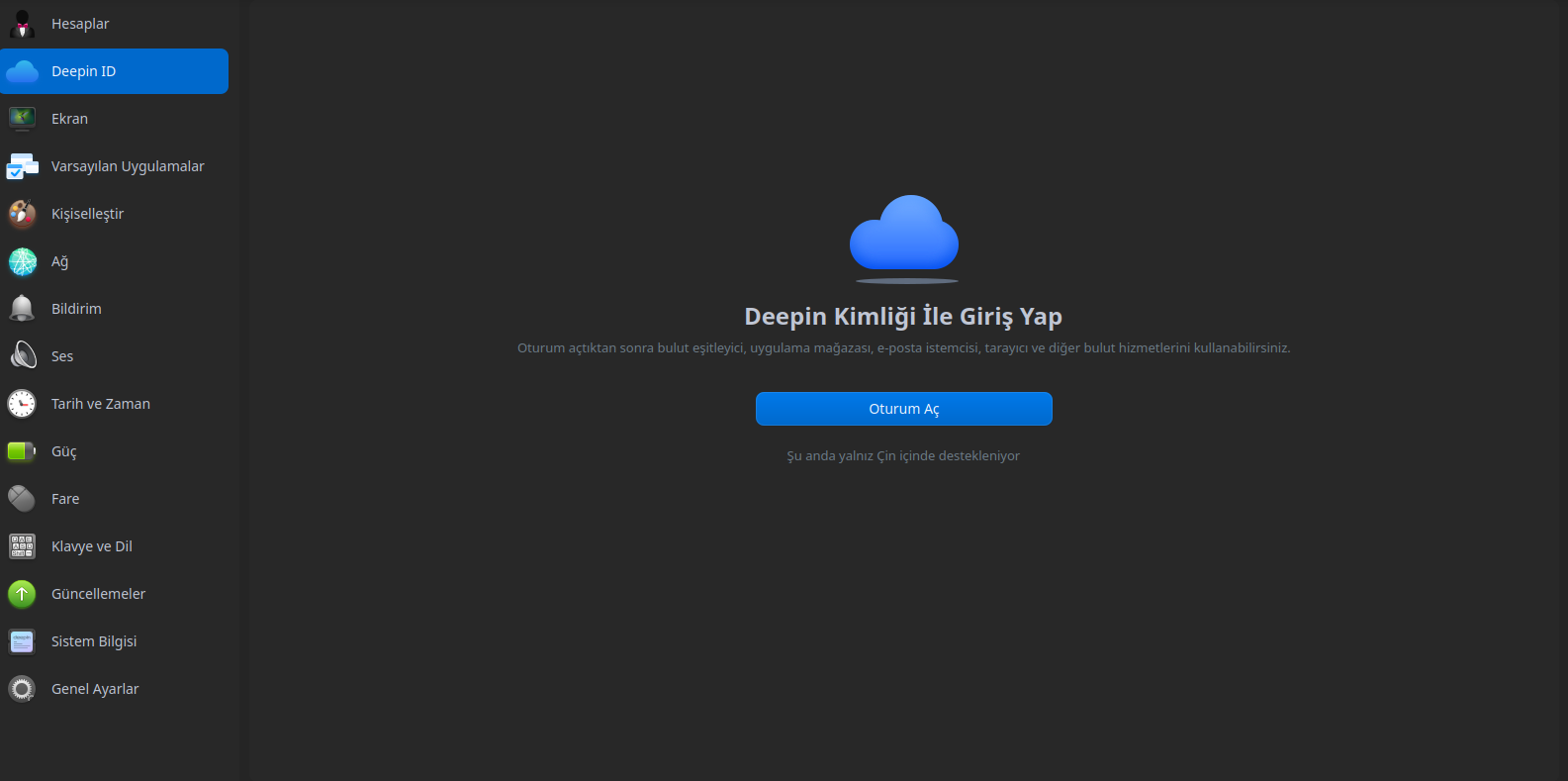Switch to Kişiselleştir settings
1568x781 pixels.
(115, 214)
